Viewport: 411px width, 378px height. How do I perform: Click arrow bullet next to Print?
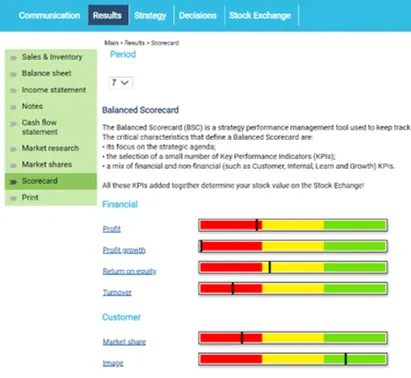click(13, 198)
